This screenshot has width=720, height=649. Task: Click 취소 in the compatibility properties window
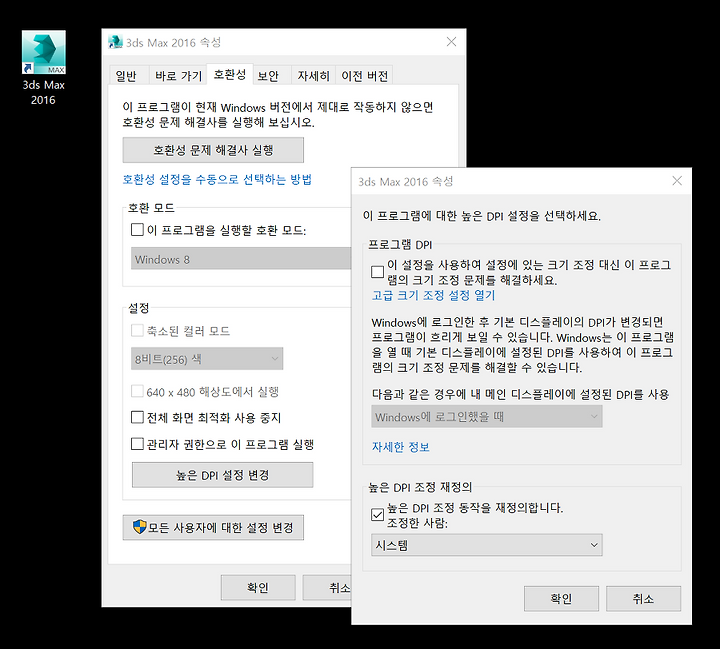tap(327, 587)
